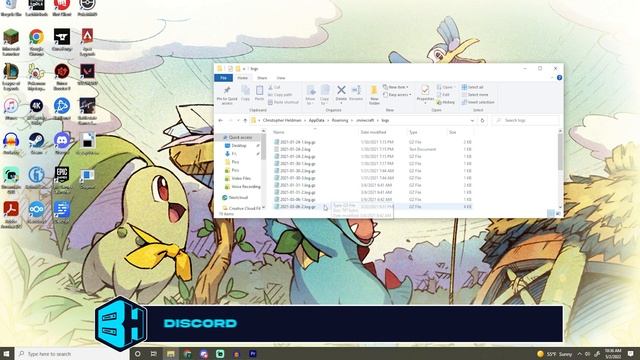
Task: Go back with the Explorer back arrow
Action: (220, 120)
